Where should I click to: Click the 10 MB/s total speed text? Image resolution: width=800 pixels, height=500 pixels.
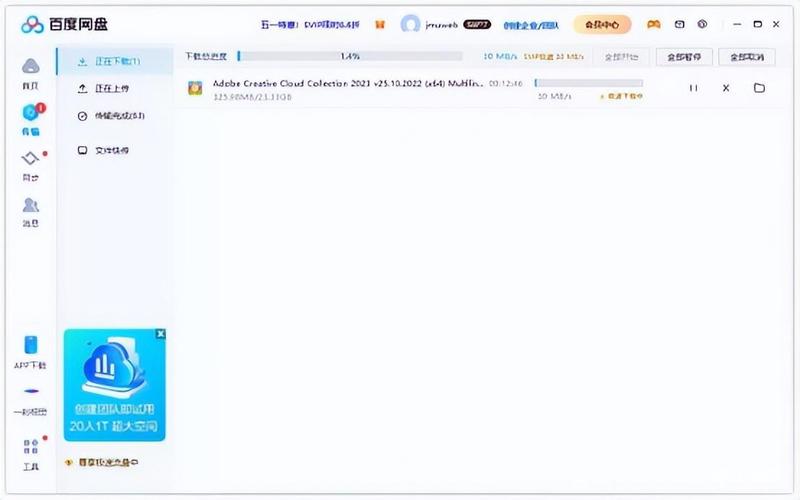(x=500, y=56)
